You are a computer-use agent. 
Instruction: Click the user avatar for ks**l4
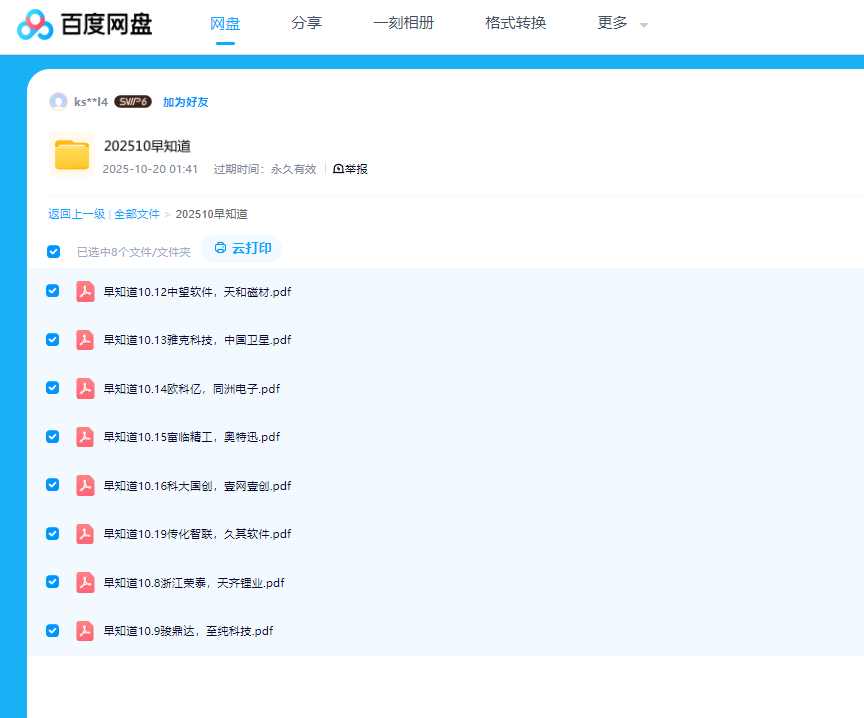pos(58,101)
